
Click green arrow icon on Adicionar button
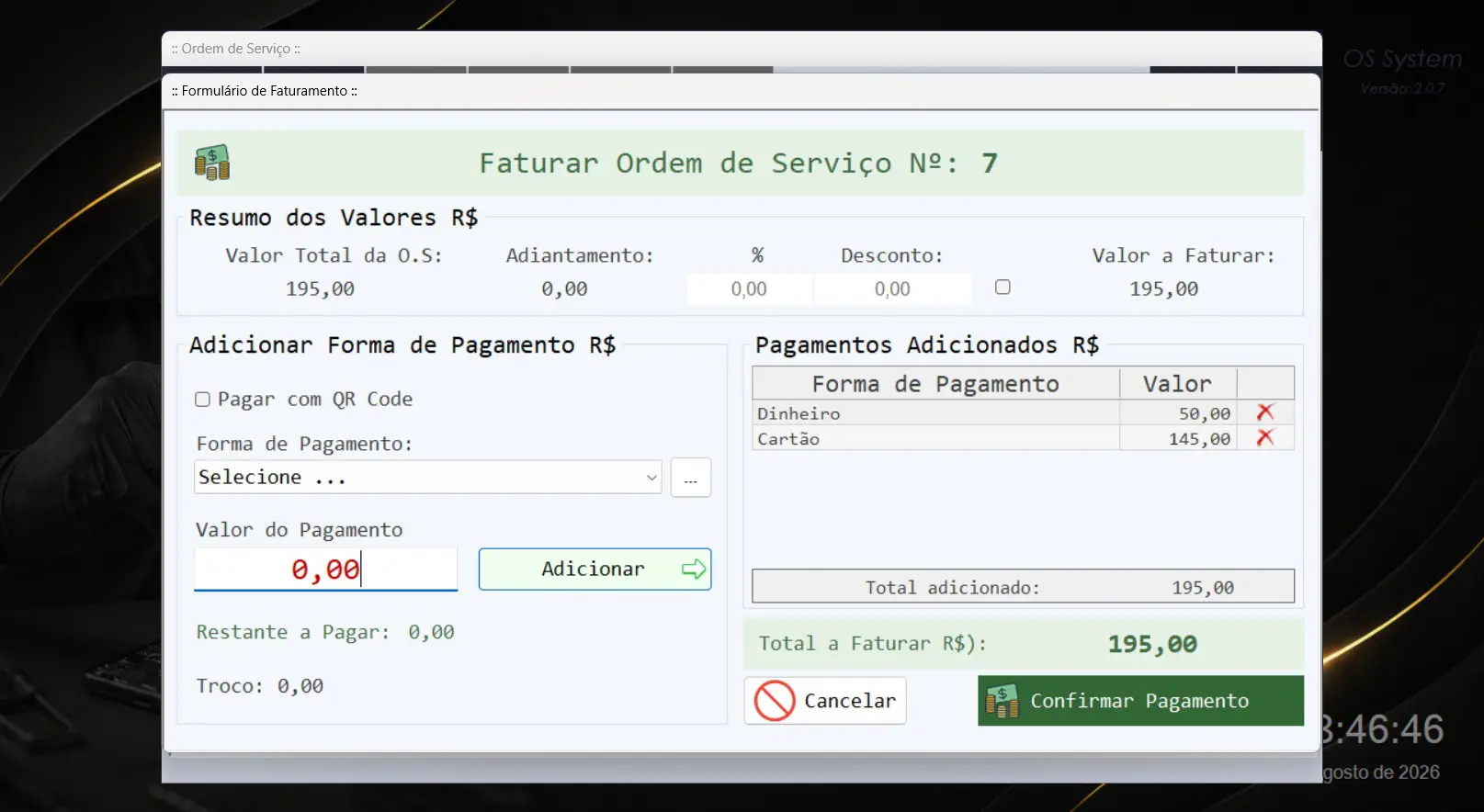click(694, 570)
